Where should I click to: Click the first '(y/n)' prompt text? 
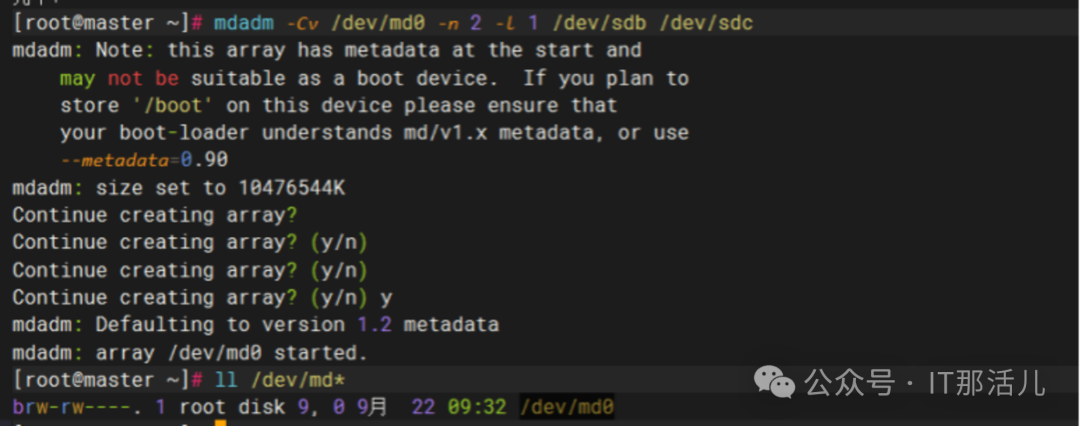pos(339,243)
